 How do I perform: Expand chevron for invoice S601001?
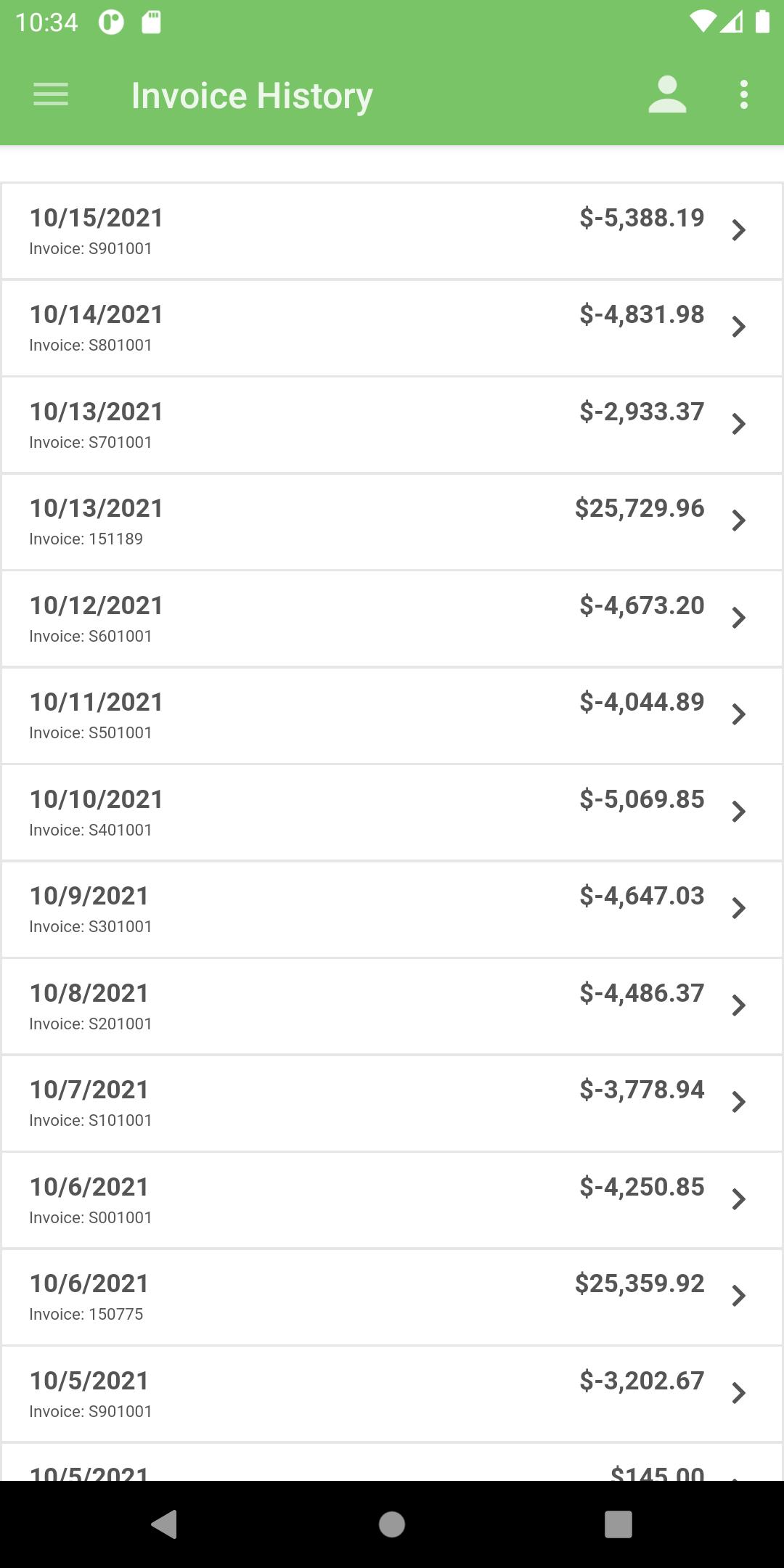point(739,618)
